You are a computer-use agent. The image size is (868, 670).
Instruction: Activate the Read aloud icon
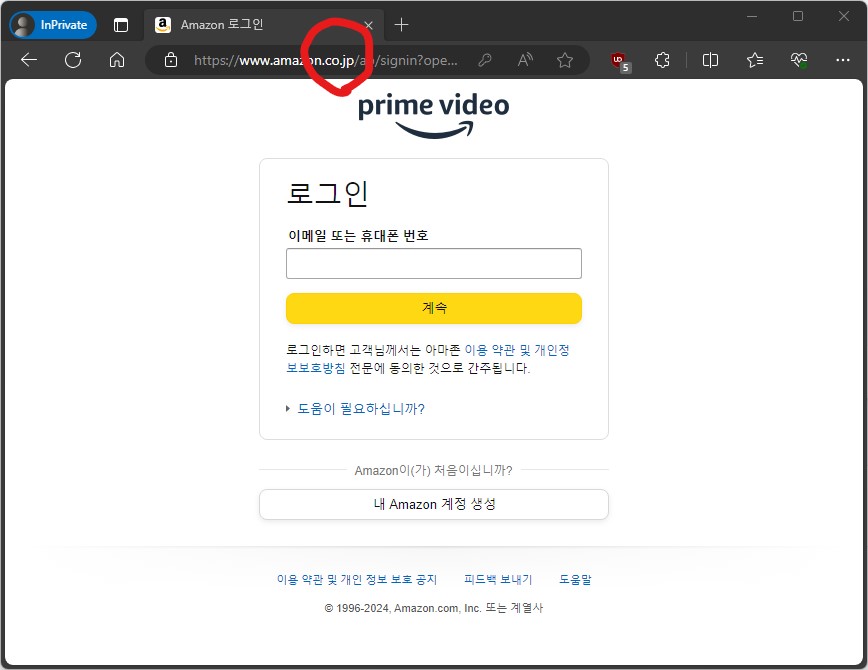pyautogui.click(x=525, y=60)
